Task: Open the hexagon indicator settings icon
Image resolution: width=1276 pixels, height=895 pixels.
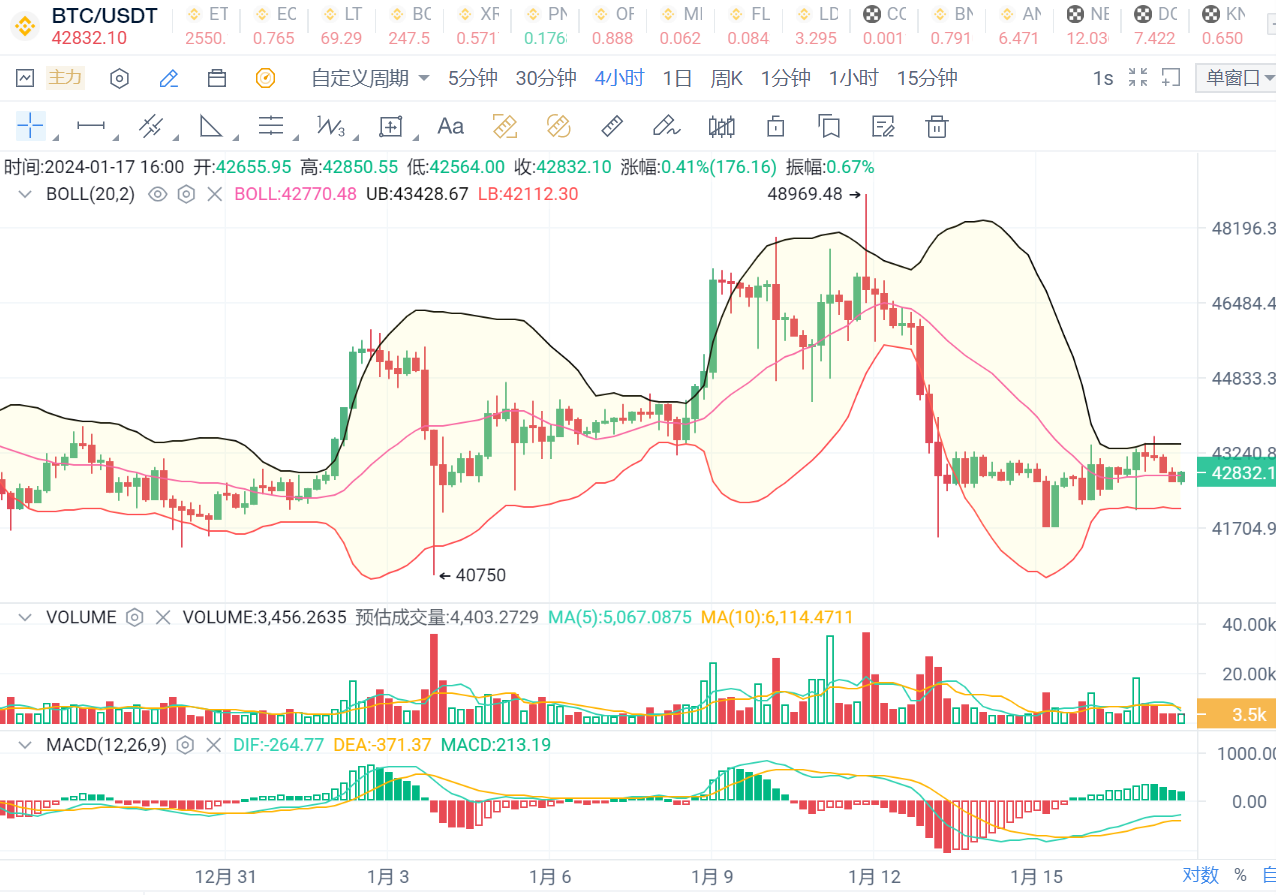Action: coord(119,78)
